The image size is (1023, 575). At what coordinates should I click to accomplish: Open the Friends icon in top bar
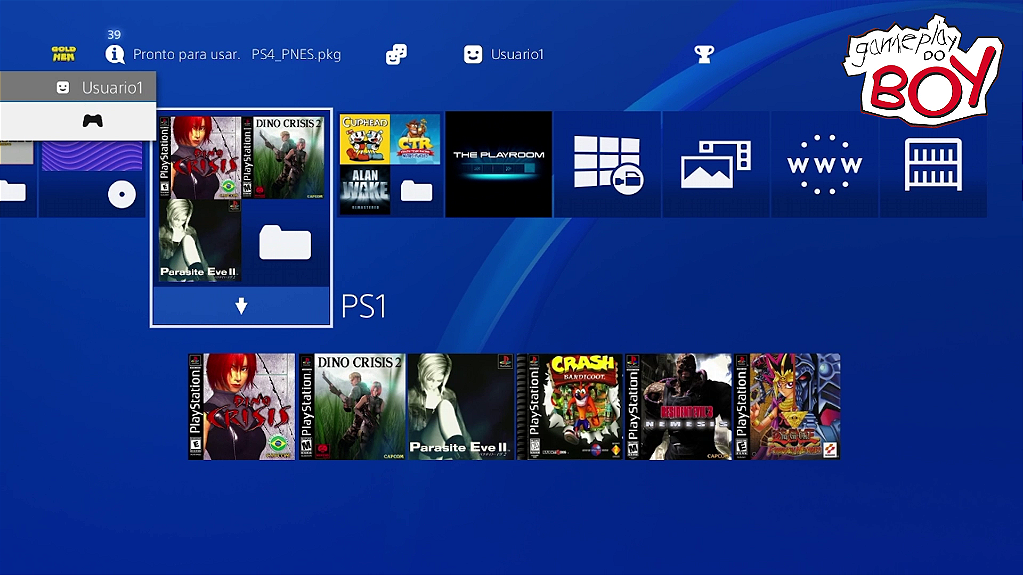396,54
